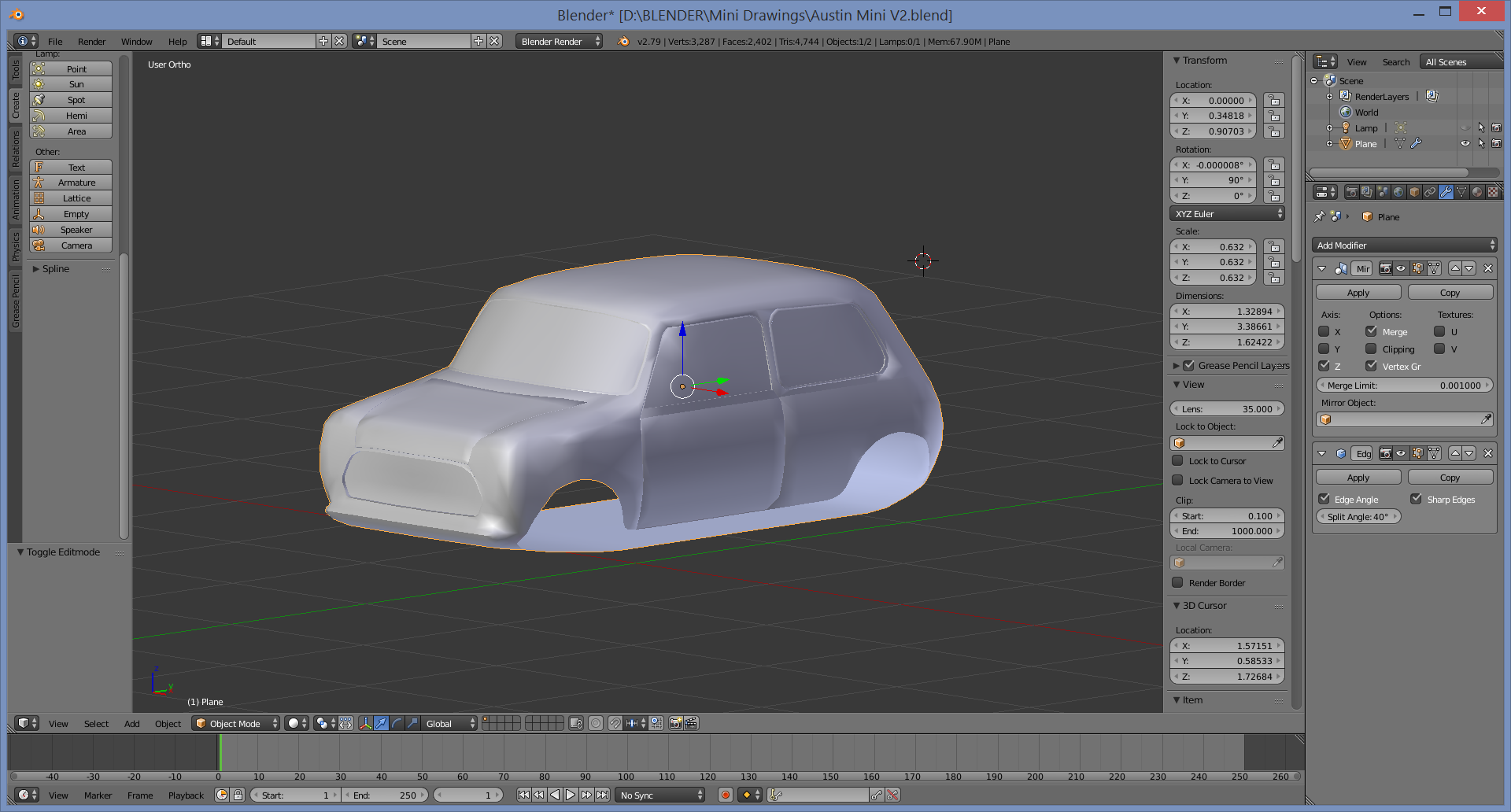This screenshot has width=1511, height=812.
Task: Enable the Lock to Cursor checkbox
Action: (x=1178, y=461)
